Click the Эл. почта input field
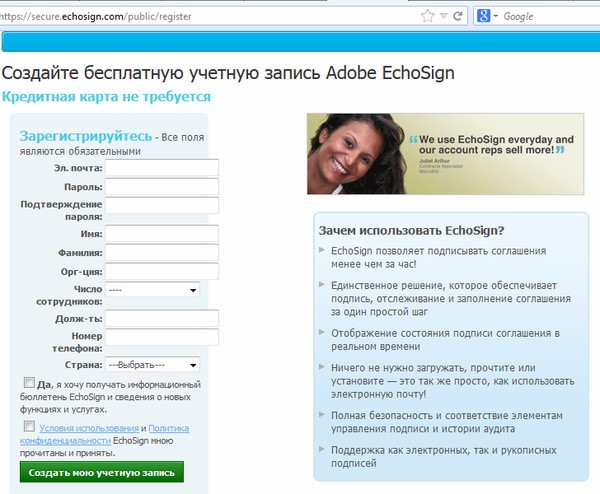600x494 pixels. click(162, 168)
